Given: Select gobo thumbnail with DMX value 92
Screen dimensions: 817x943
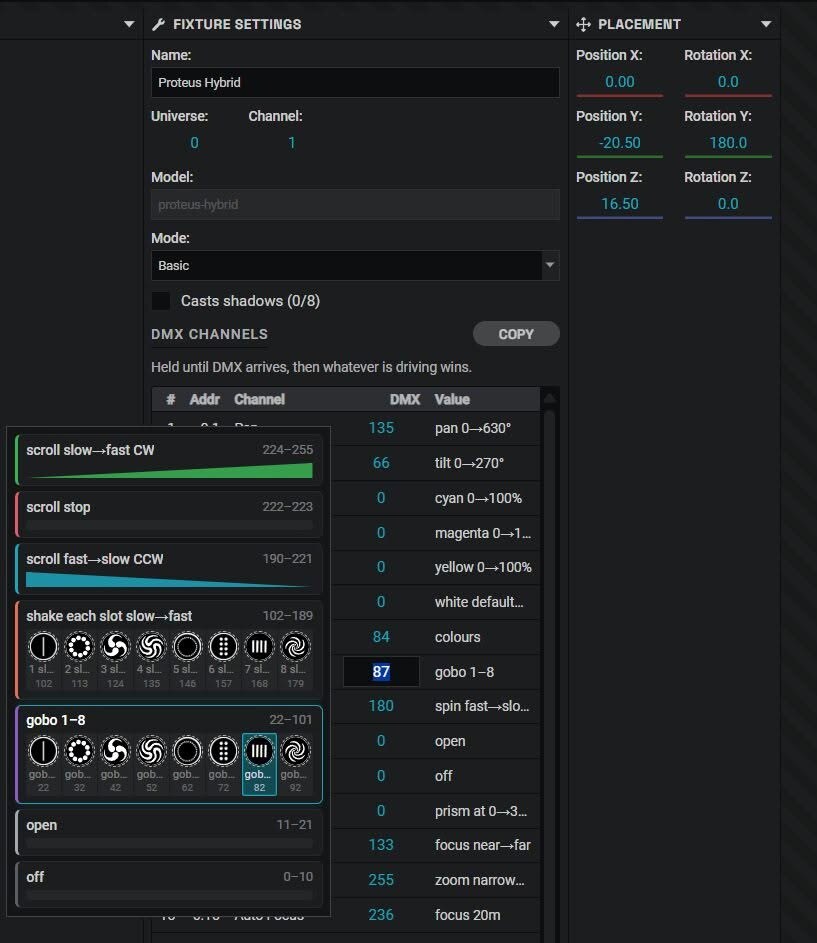Looking at the screenshot, I should [x=295, y=764].
